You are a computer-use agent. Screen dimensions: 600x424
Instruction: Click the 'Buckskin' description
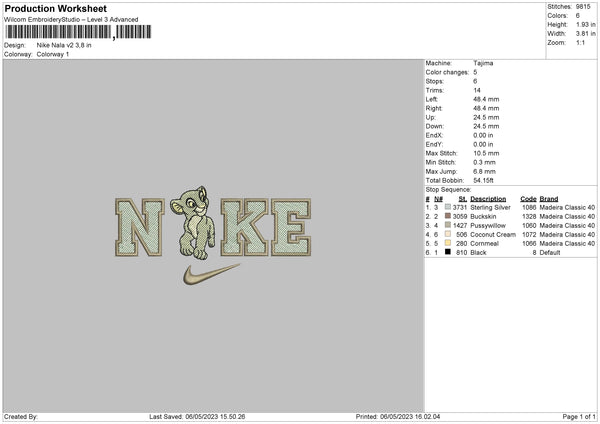click(483, 217)
